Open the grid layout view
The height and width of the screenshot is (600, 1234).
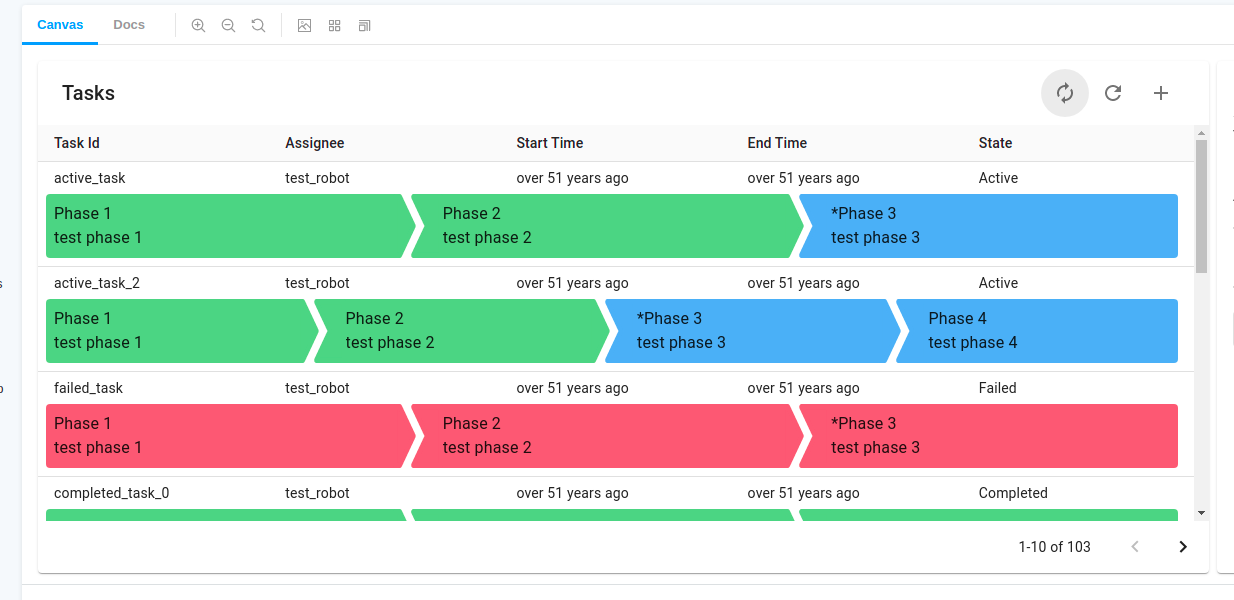pyautogui.click(x=334, y=25)
